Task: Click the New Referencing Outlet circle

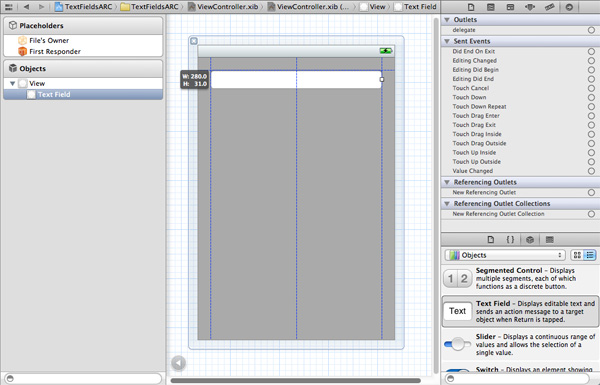Action: tap(591, 192)
